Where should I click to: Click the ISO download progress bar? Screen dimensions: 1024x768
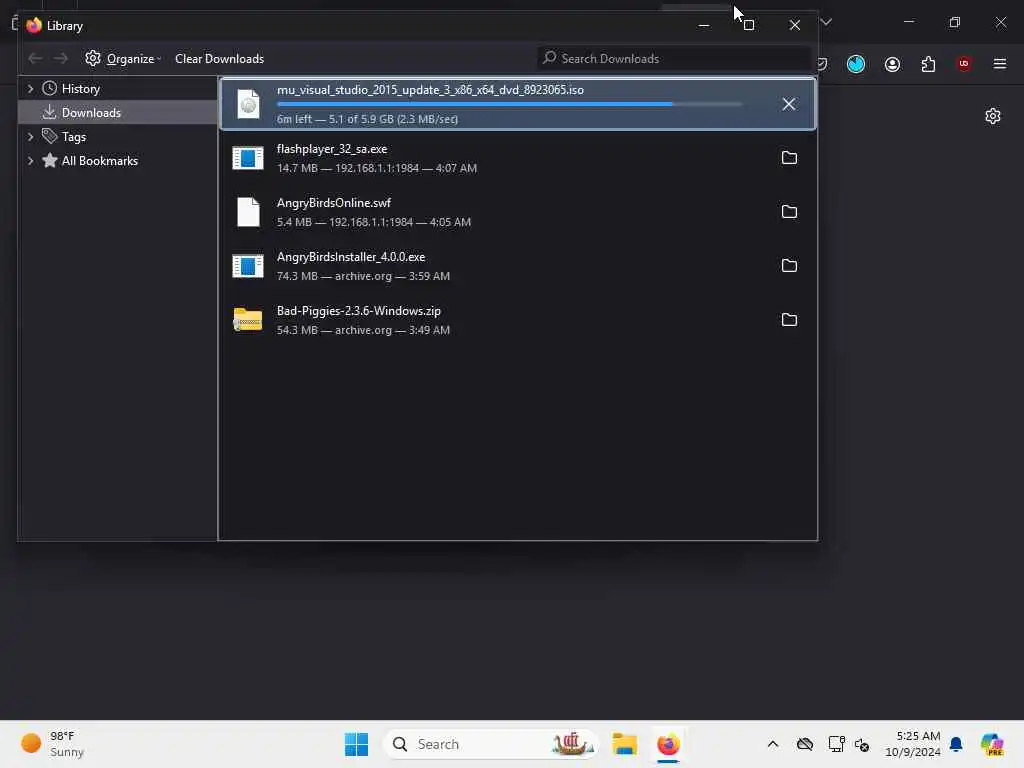tap(510, 104)
